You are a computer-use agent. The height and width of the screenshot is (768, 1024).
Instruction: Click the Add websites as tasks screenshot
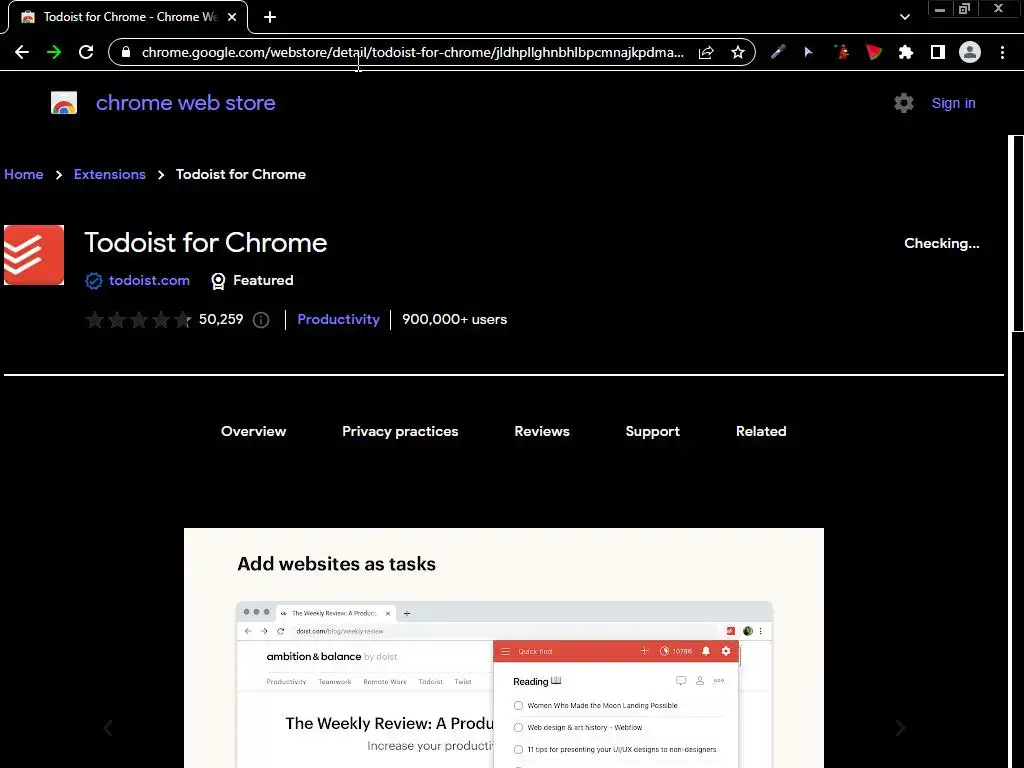(x=504, y=648)
